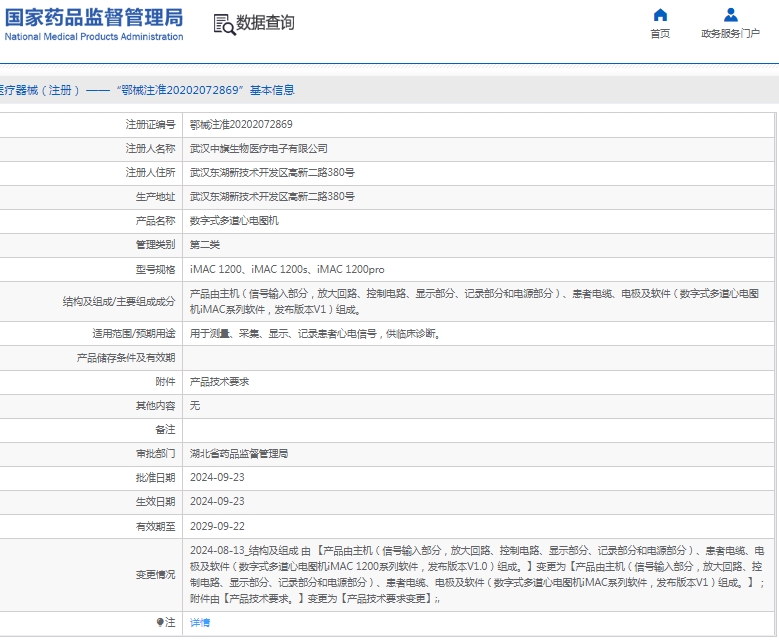Click the 国家药品监督管理局 logo
This screenshot has width=779, height=641.
coord(94,18)
